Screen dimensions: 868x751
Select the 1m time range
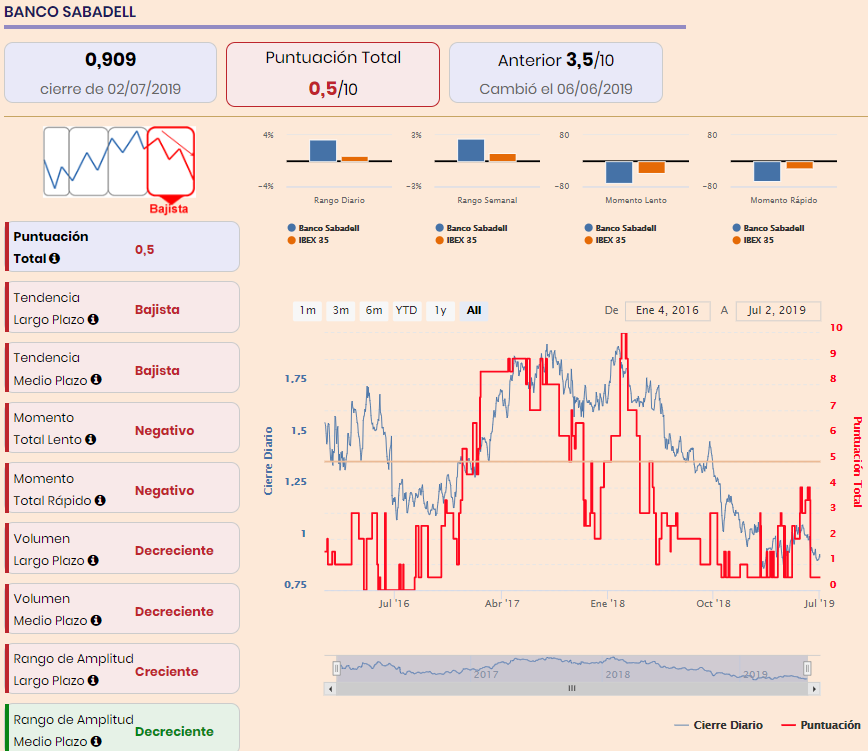point(307,310)
